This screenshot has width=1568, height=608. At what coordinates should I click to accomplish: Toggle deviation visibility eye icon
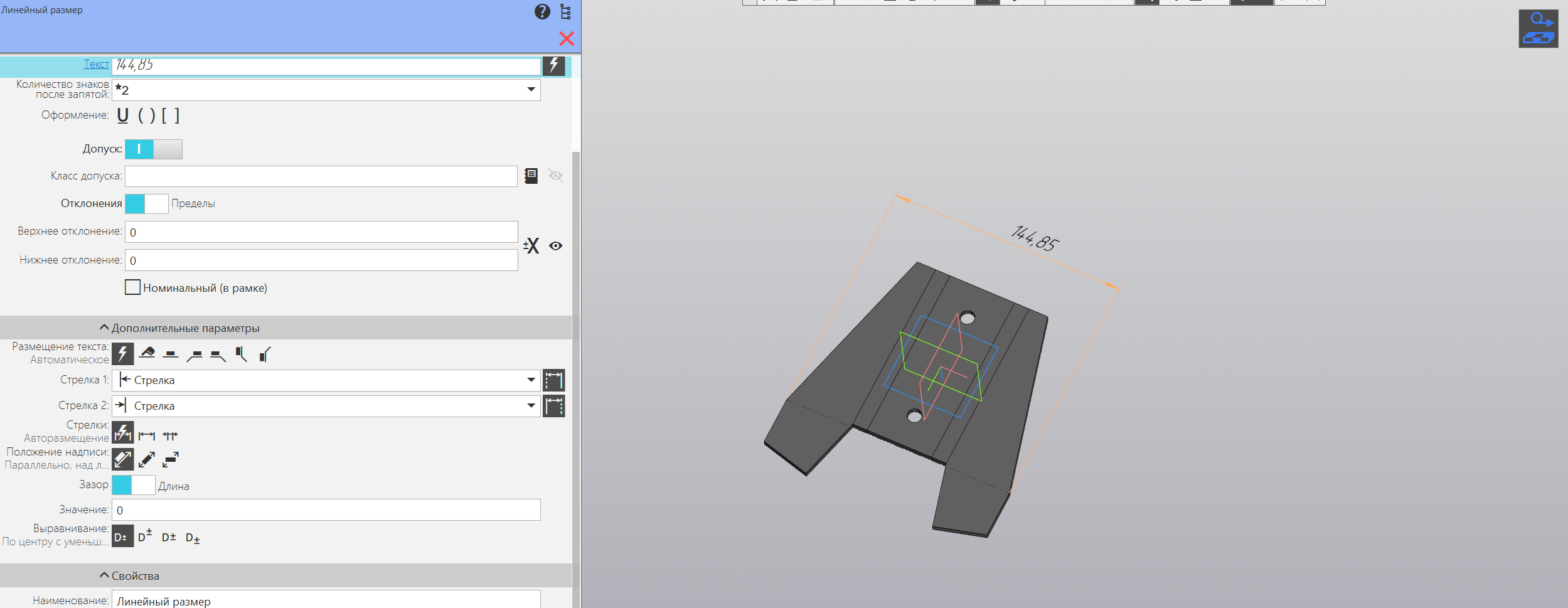tap(556, 246)
